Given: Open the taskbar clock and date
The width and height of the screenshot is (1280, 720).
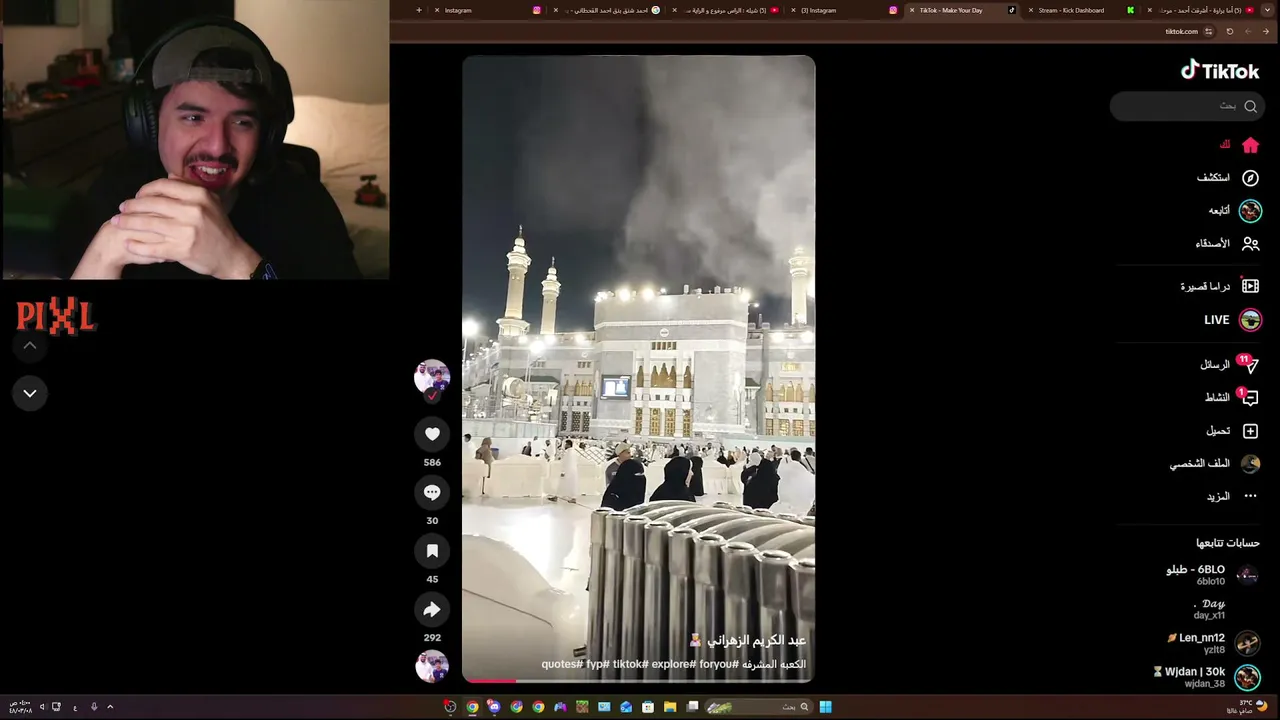Looking at the screenshot, I should (x=21, y=707).
